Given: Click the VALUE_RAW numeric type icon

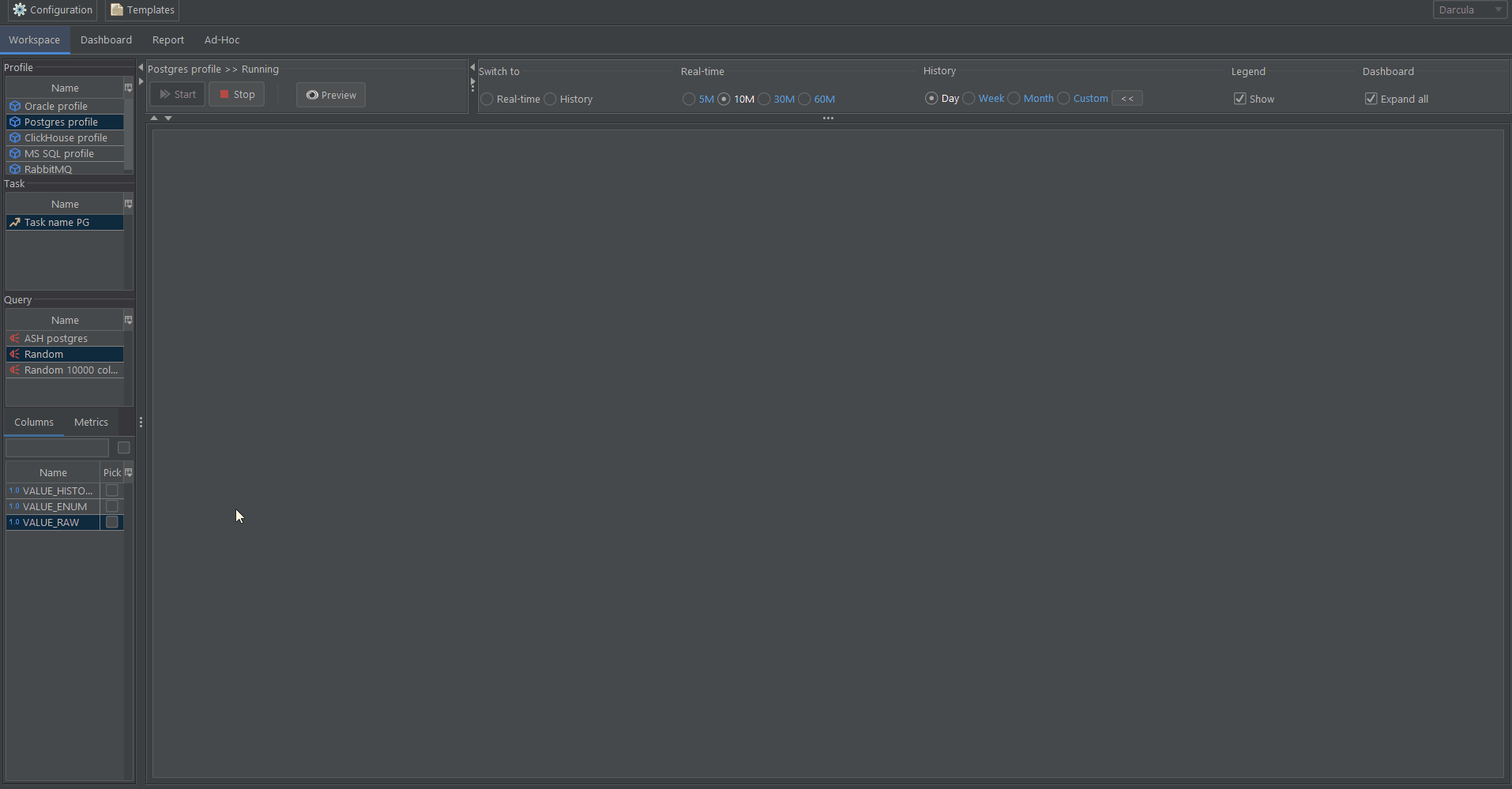Looking at the screenshot, I should [x=14, y=522].
